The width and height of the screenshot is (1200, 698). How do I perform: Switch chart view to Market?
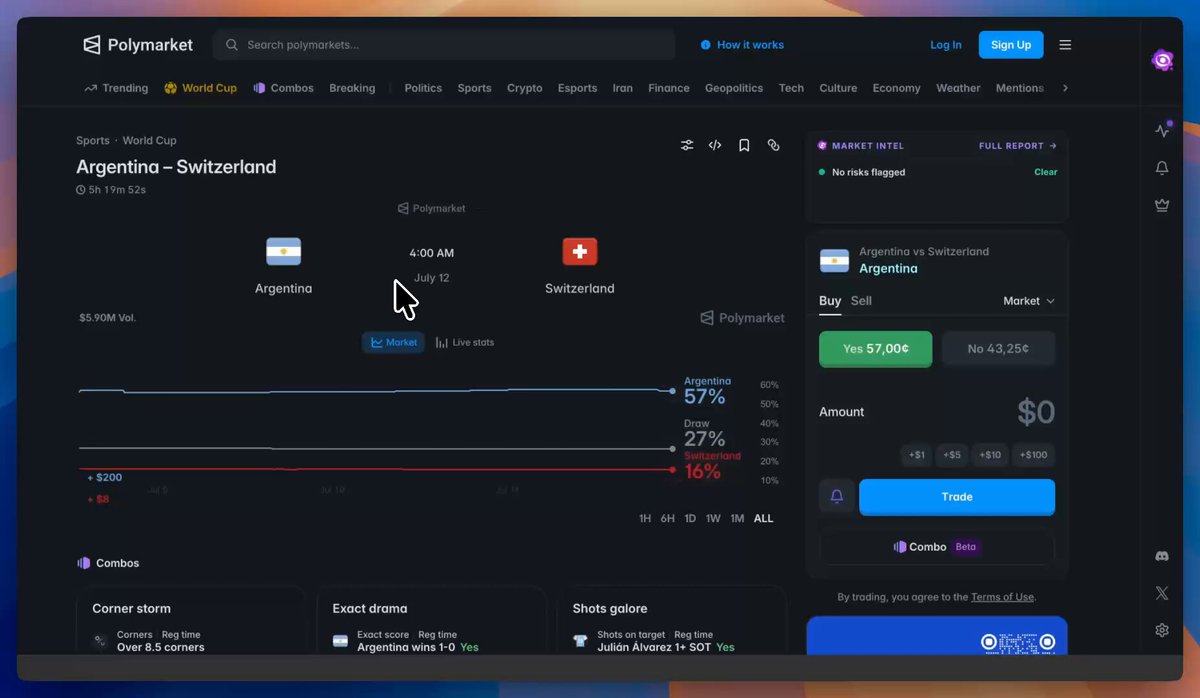tap(393, 342)
